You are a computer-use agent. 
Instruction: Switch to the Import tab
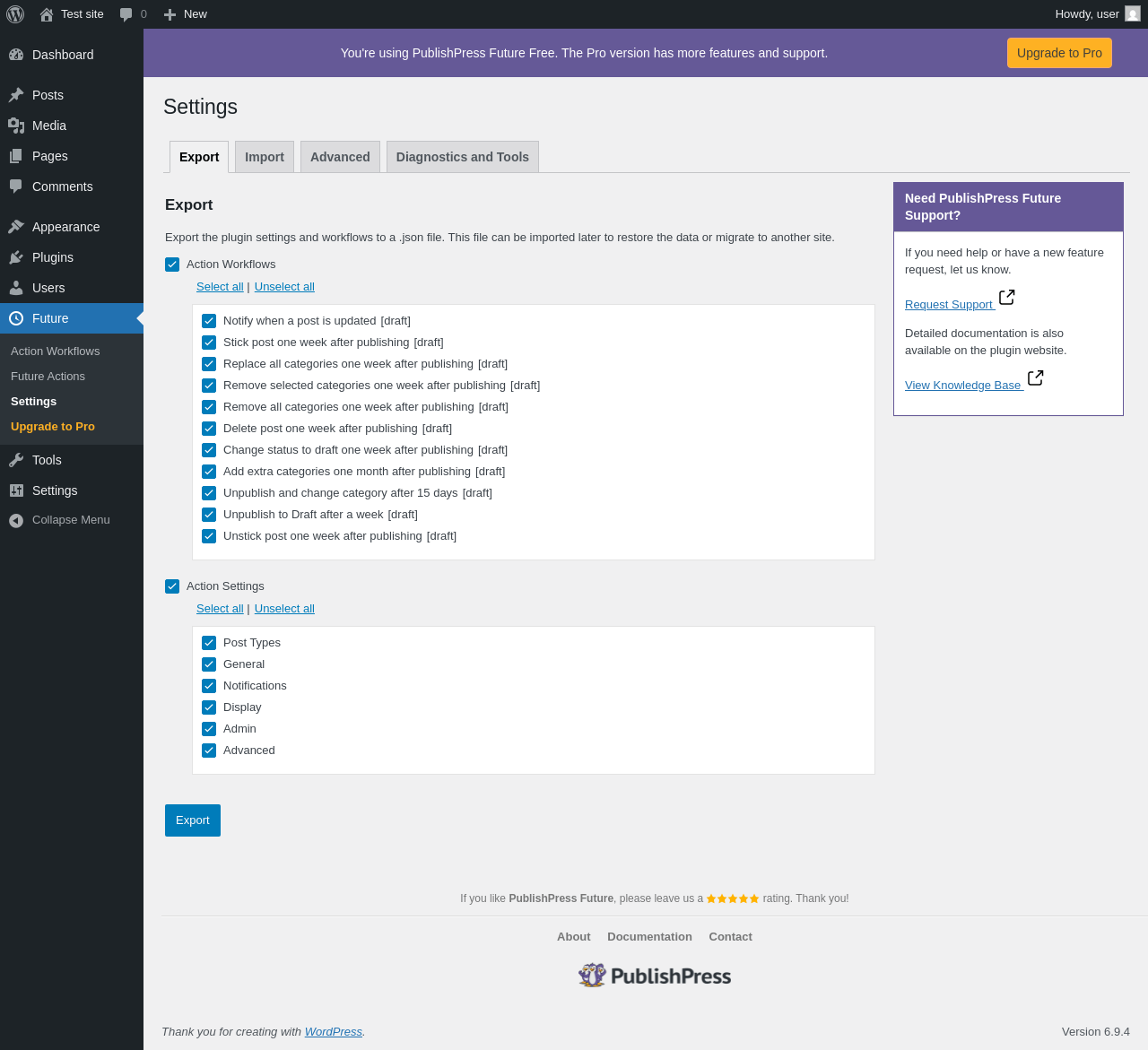click(265, 157)
